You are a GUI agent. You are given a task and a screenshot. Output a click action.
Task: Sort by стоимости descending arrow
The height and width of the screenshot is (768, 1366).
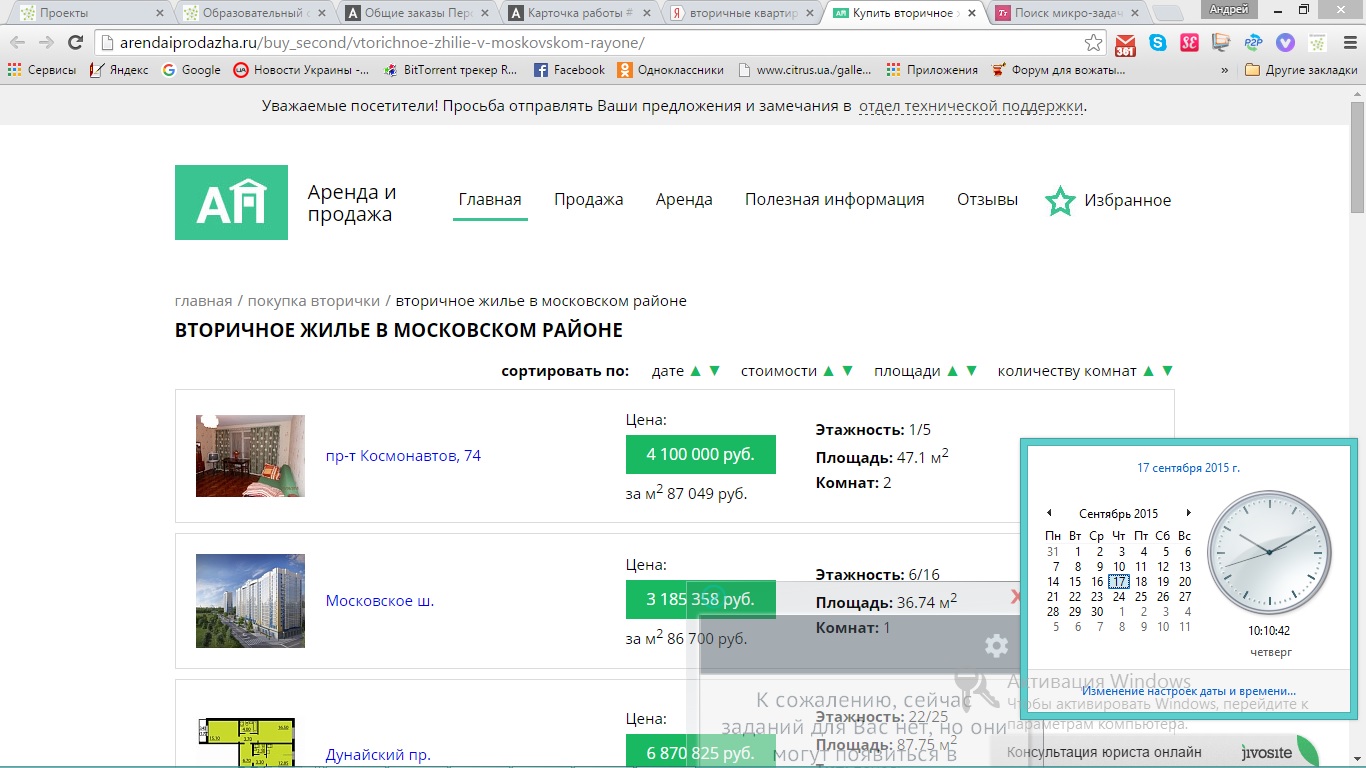(x=847, y=371)
